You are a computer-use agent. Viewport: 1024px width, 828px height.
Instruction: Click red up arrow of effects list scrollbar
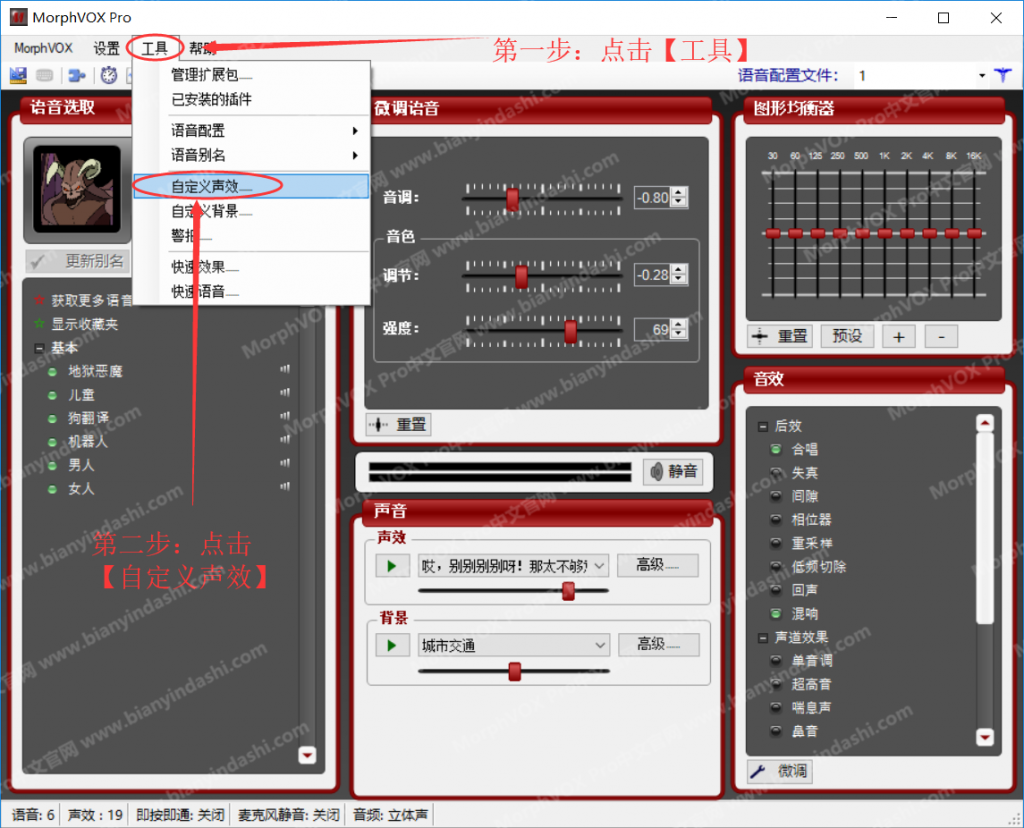pos(985,423)
